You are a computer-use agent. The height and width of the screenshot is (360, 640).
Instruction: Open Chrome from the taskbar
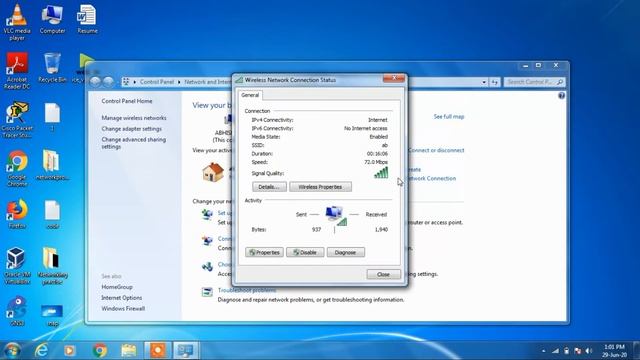(x=100, y=350)
